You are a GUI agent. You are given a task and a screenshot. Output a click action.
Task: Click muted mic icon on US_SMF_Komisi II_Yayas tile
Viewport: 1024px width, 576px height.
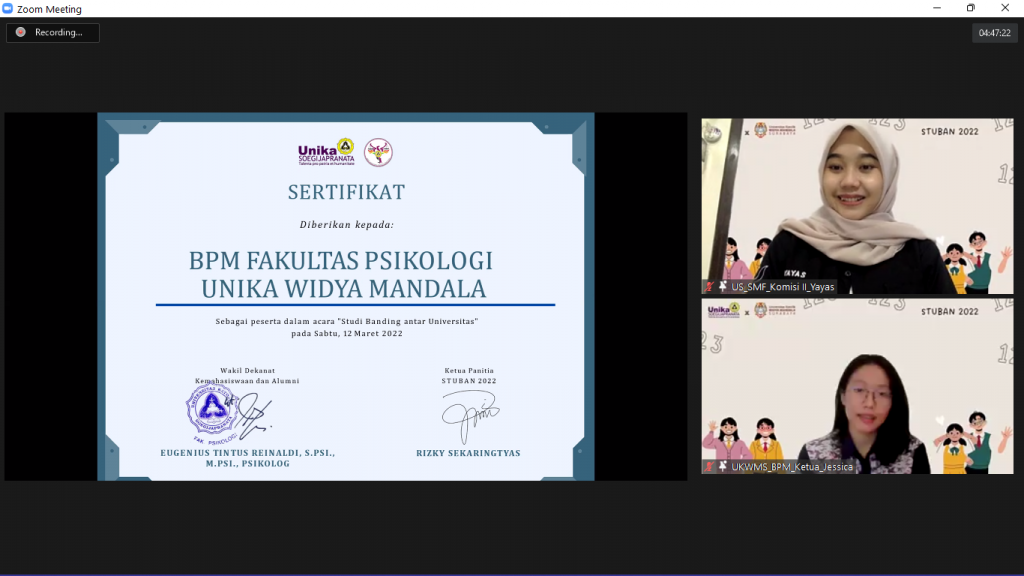coord(709,287)
